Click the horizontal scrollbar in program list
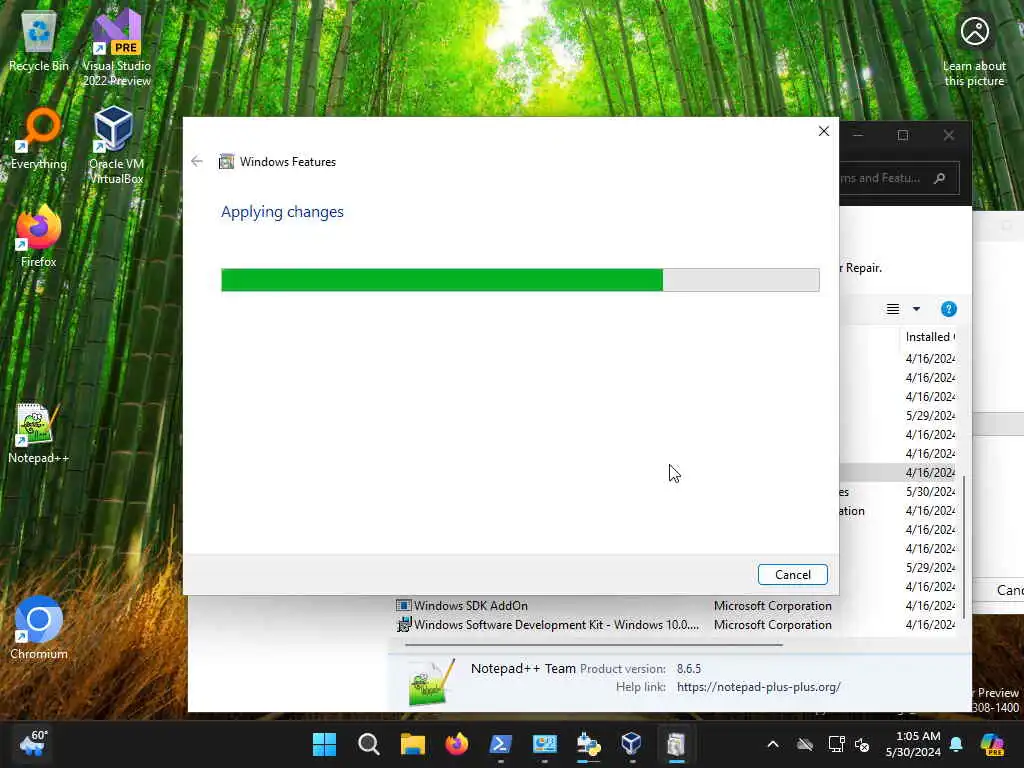The image size is (1024, 768). tap(594, 645)
